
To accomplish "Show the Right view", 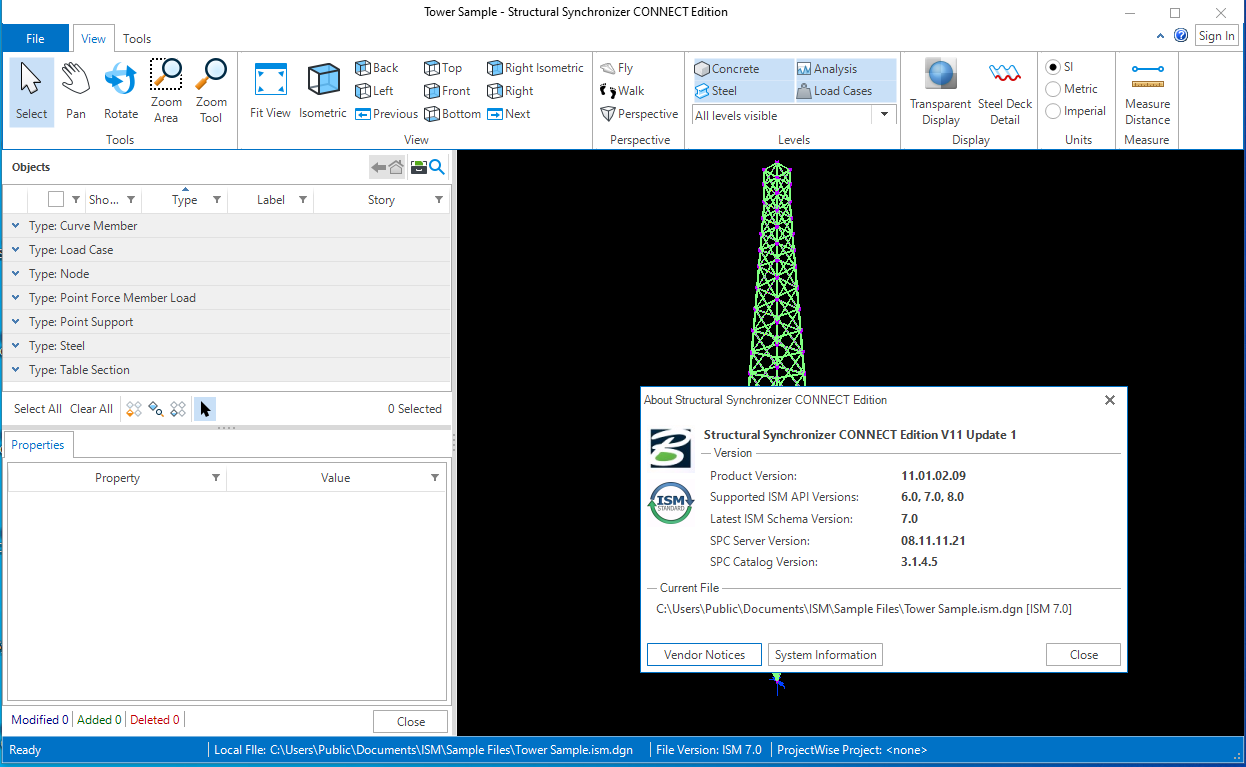I will pos(510,91).
